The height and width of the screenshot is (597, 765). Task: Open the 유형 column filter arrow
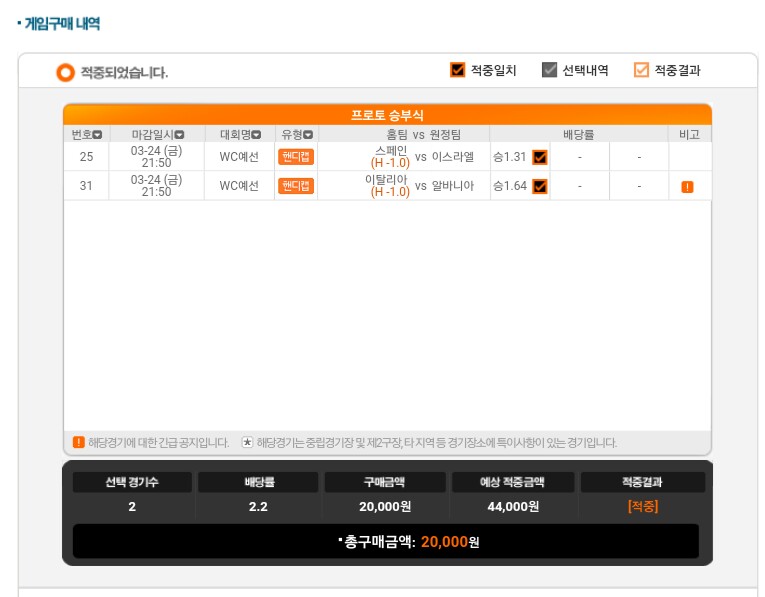coord(308,135)
